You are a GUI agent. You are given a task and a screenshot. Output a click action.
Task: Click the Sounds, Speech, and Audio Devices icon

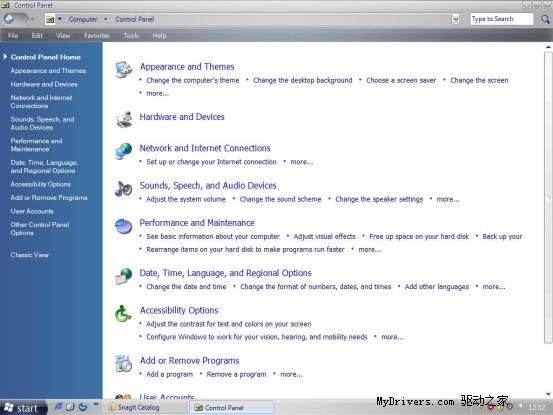pyautogui.click(x=123, y=189)
